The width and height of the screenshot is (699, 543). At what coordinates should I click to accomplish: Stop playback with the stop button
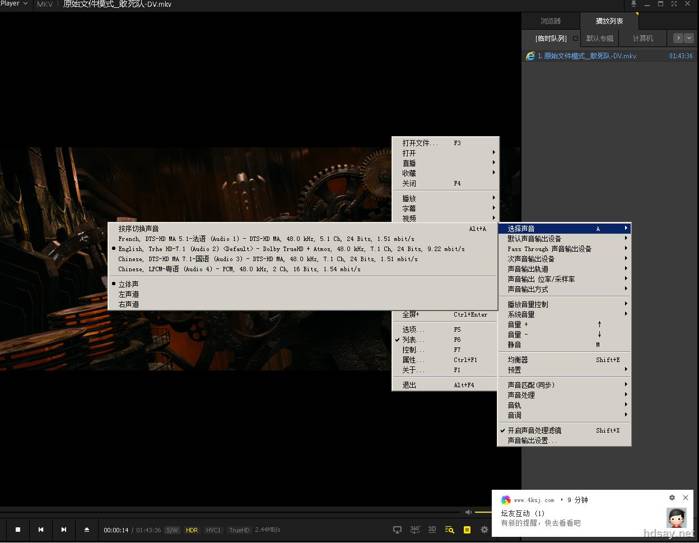click(18, 530)
